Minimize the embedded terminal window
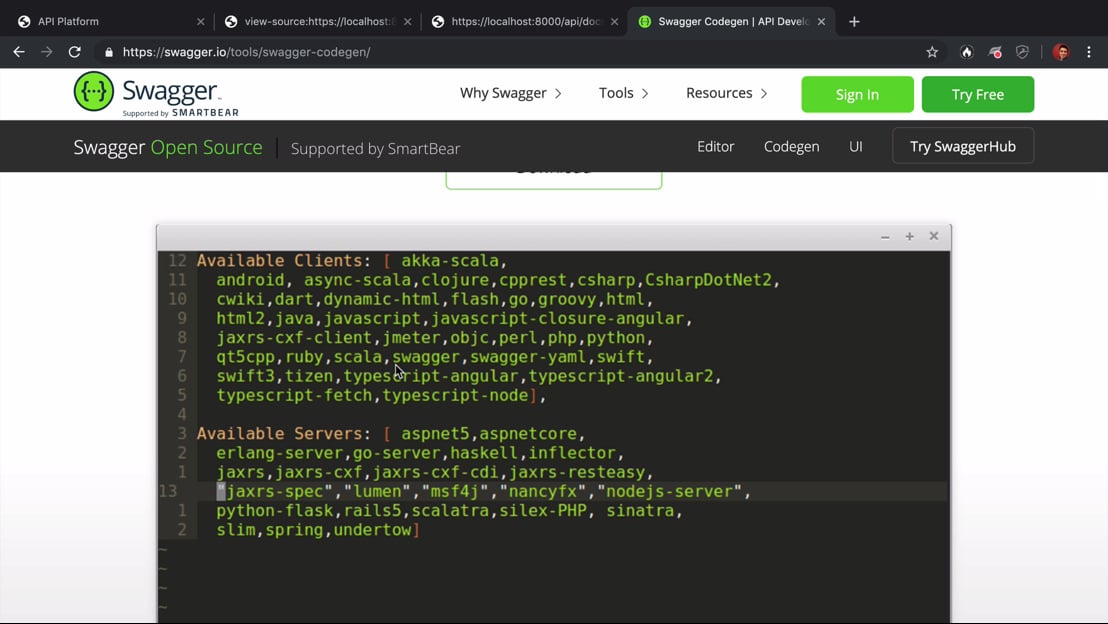The image size is (1108, 624). click(x=885, y=237)
